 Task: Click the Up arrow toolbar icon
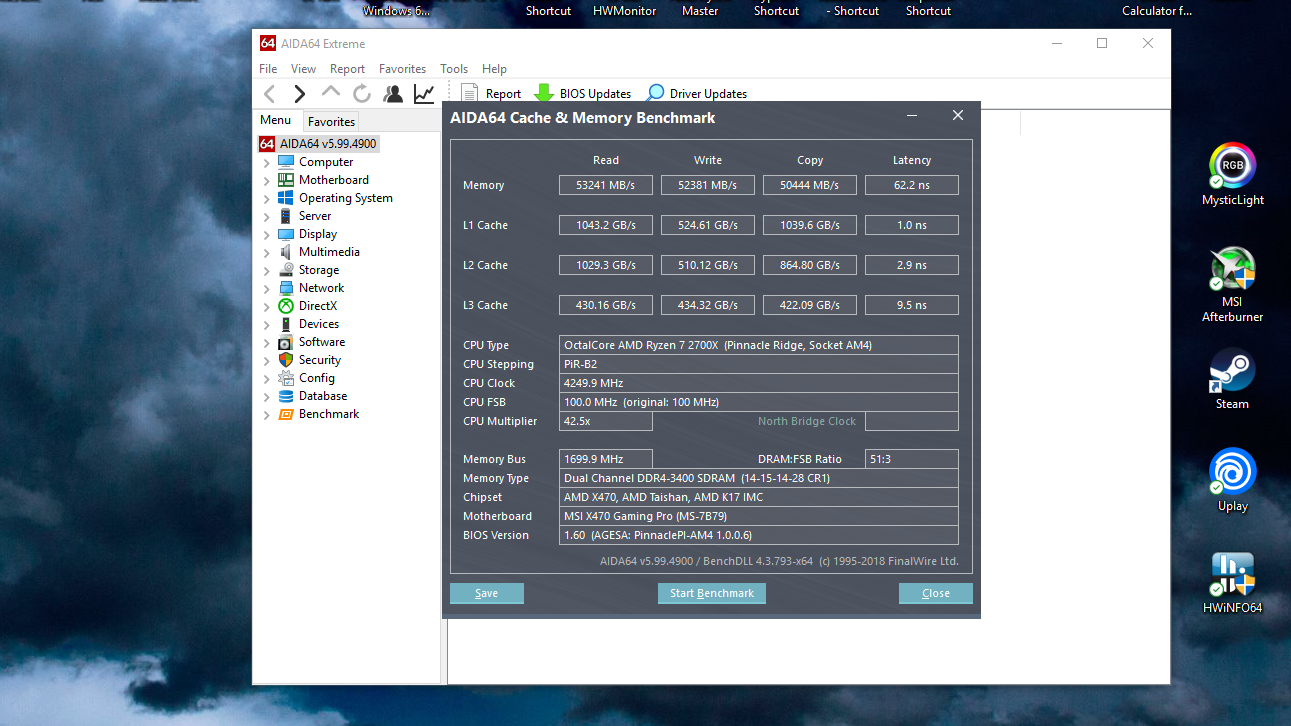(331, 93)
